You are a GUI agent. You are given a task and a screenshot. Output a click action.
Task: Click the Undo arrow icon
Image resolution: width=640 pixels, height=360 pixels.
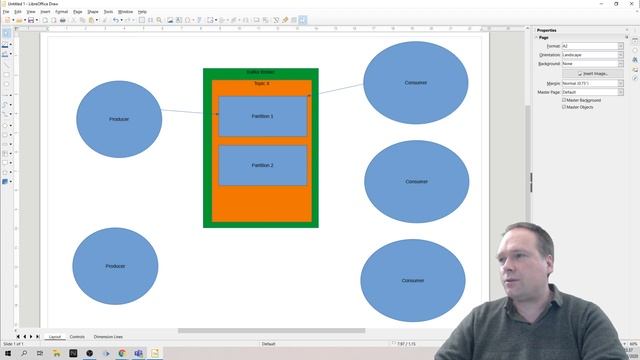(116, 20)
